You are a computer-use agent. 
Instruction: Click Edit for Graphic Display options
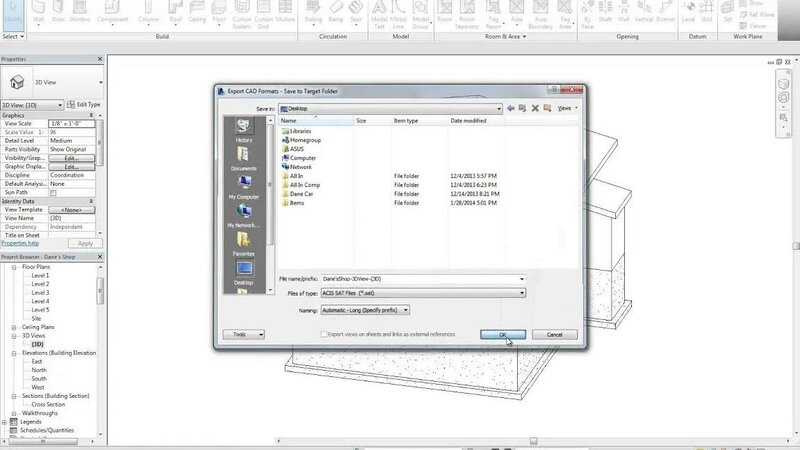(x=71, y=167)
